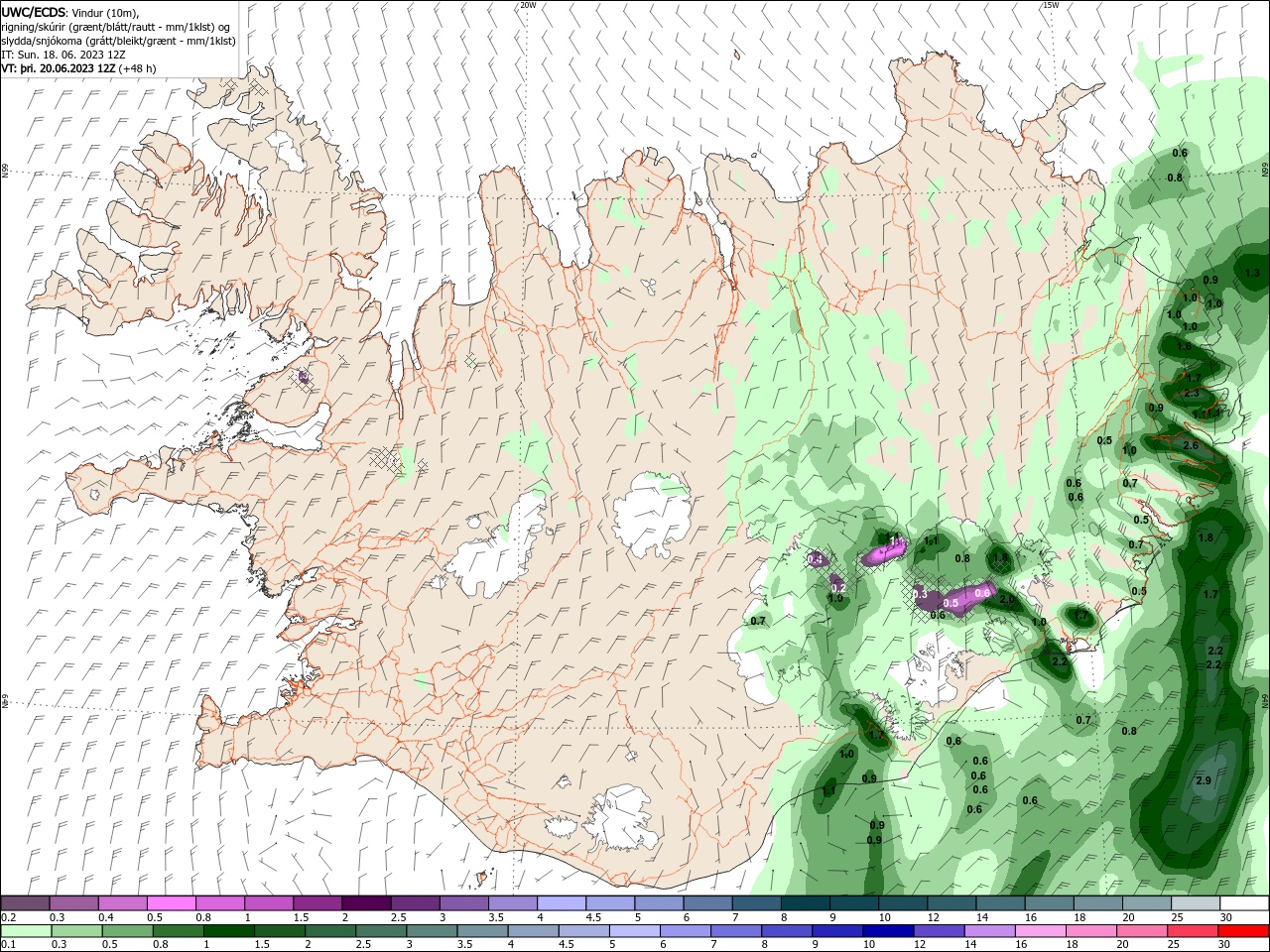Click the UWC/ECDS Vindur (10m) title line

(70, 12)
